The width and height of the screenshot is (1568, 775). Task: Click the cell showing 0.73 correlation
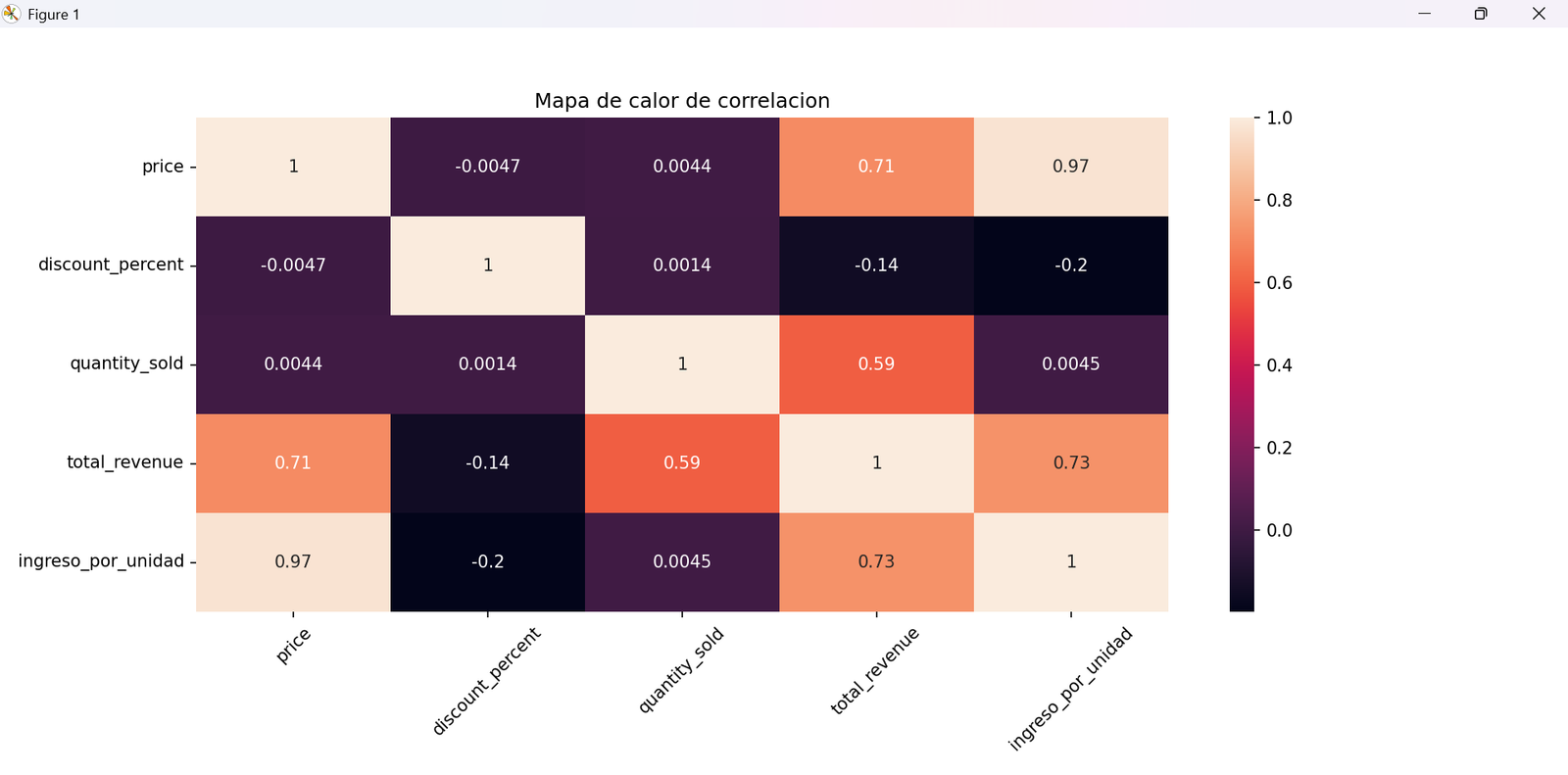(x=1071, y=461)
